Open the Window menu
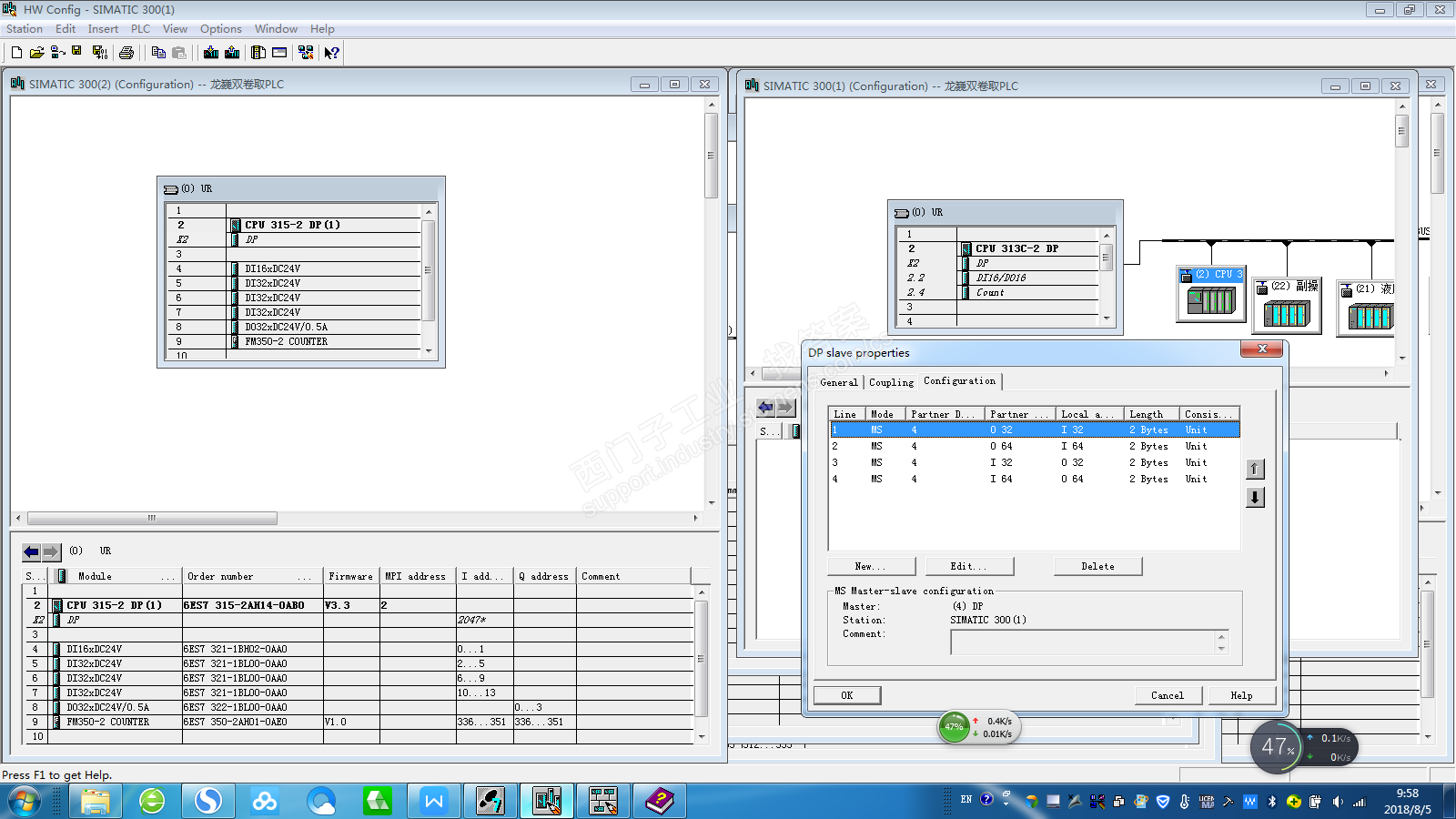Screen dimensions: 1456x819 (276, 29)
